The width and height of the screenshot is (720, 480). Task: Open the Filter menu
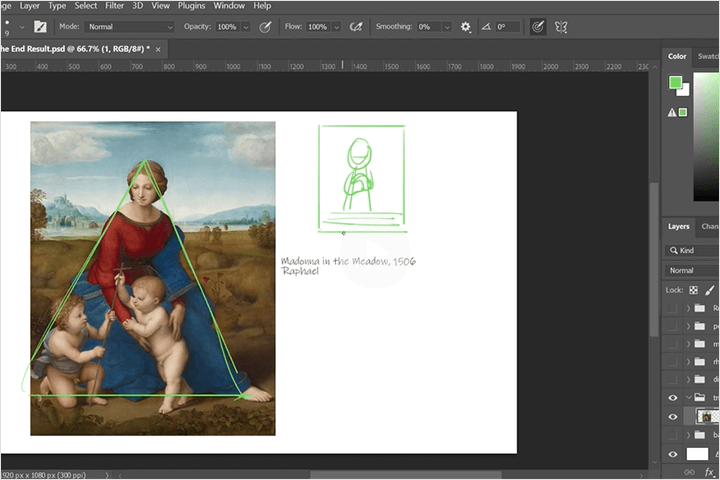(x=114, y=6)
